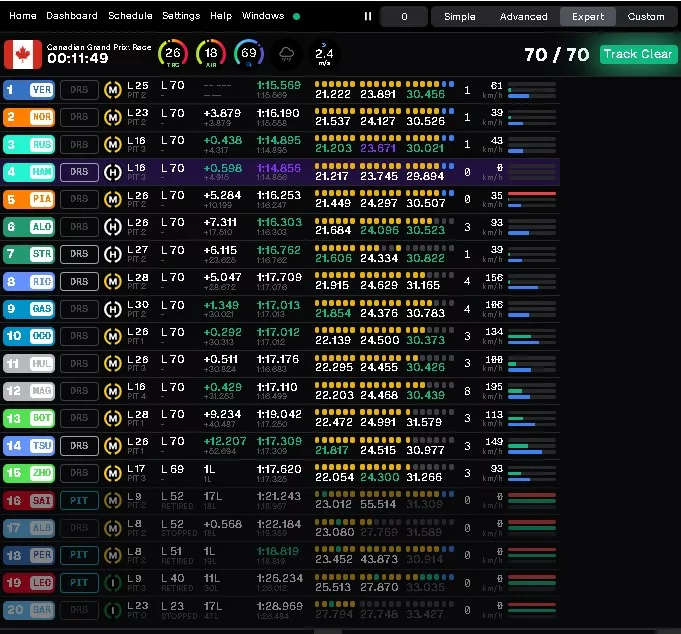The width and height of the screenshot is (681, 634).
Task: Click BOT medium tyre compound icon
Action: (x=113, y=418)
